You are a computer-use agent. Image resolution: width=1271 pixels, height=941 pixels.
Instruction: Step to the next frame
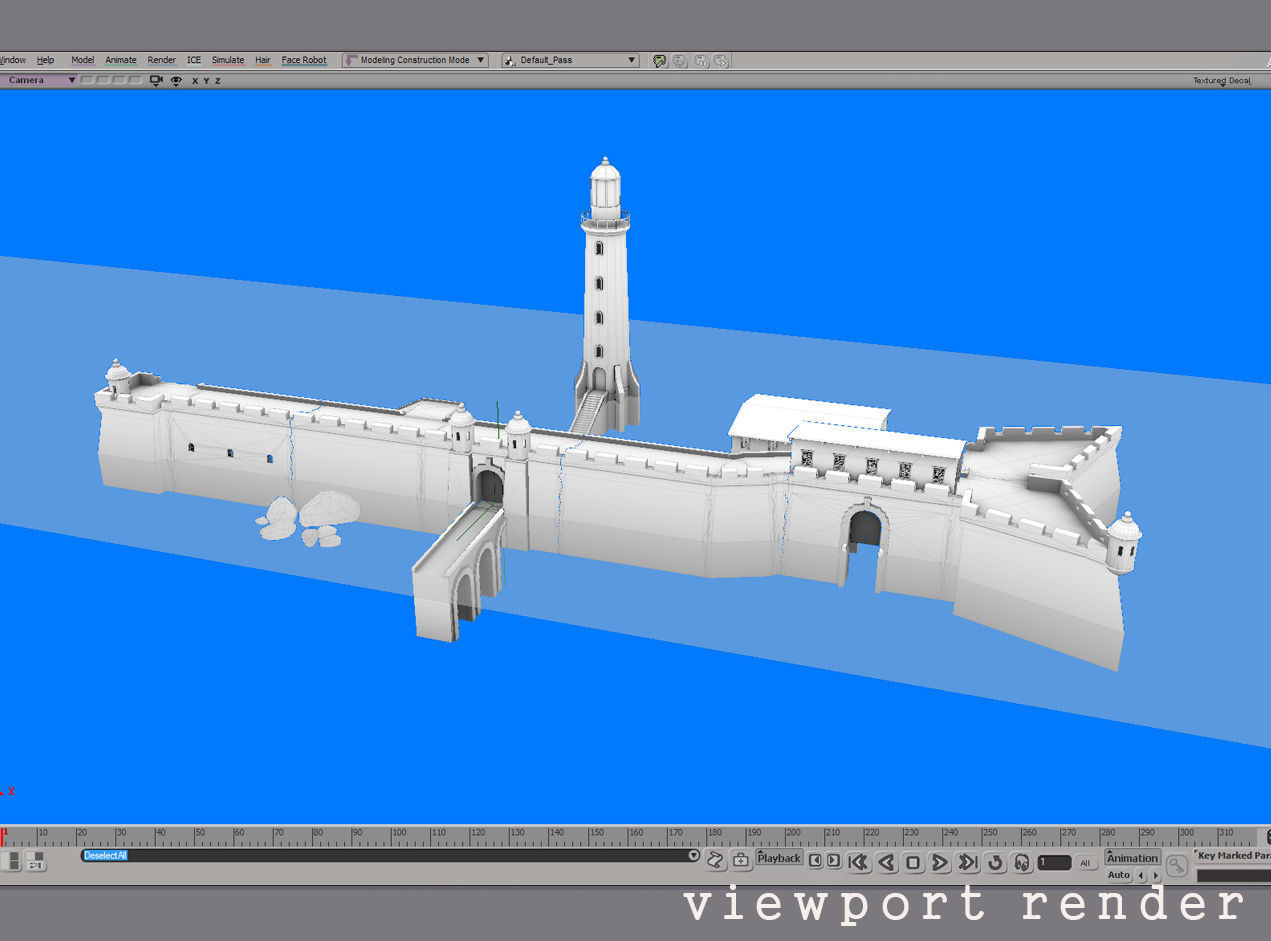click(833, 860)
